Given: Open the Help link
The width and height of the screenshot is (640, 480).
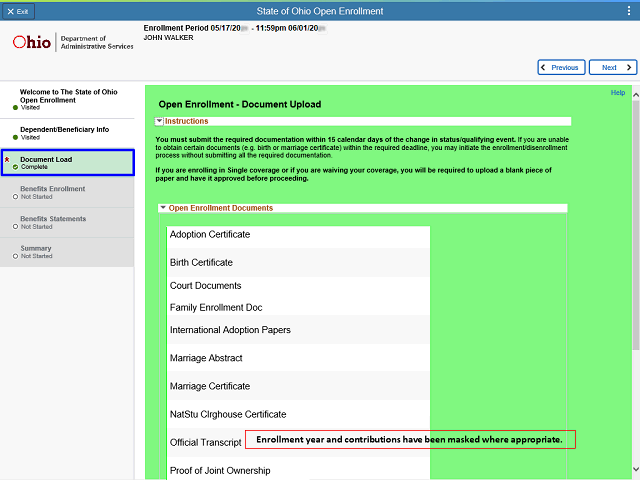Looking at the screenshot, I should (618, 93).
